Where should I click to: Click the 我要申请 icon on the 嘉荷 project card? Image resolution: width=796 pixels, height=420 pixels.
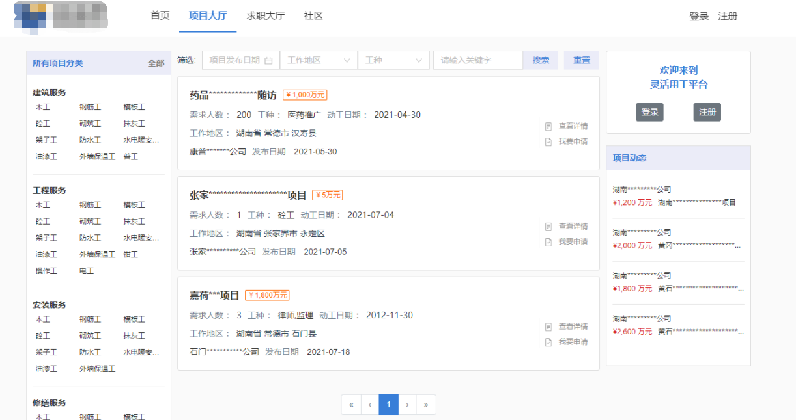[548, 342]
